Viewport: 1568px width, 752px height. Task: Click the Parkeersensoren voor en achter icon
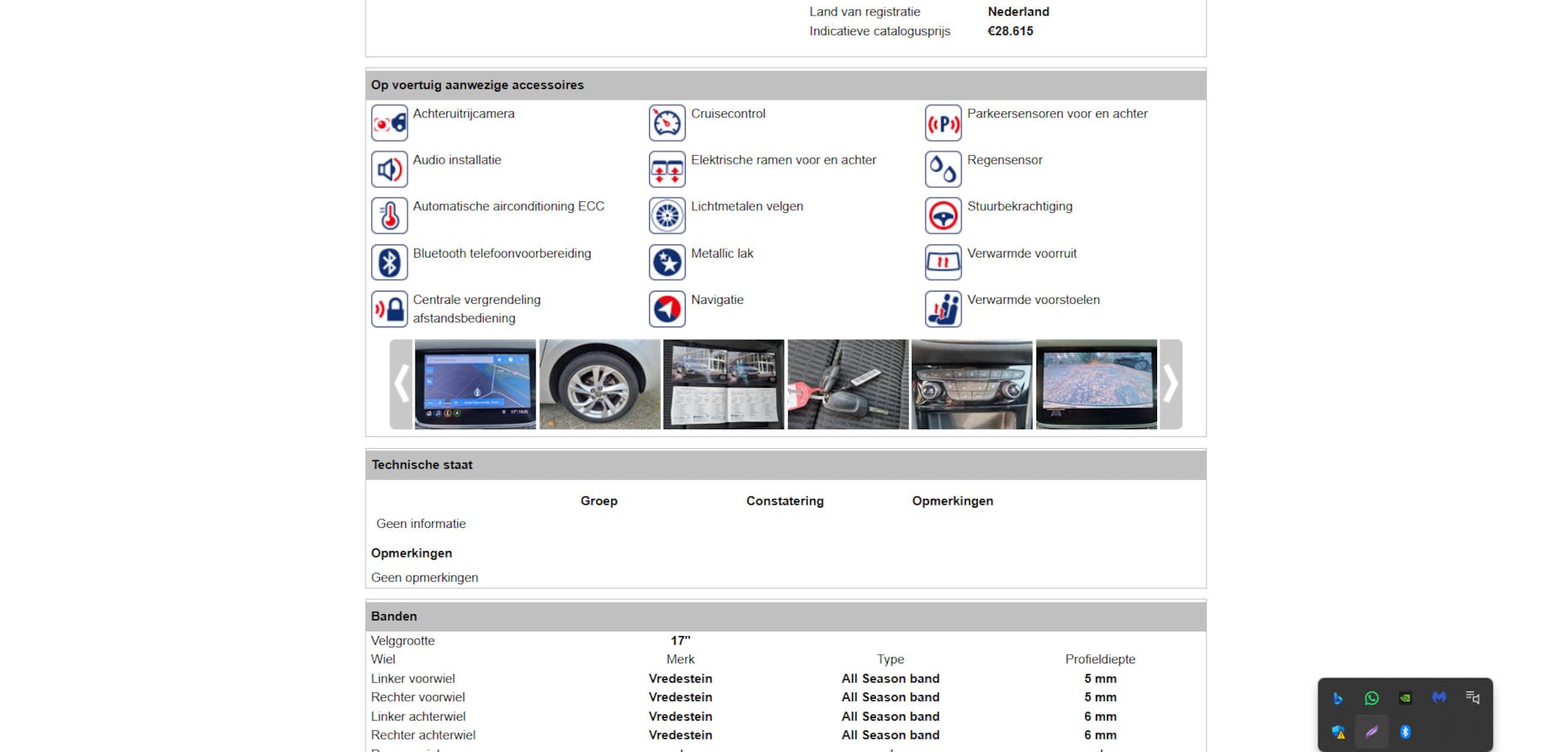943,123
